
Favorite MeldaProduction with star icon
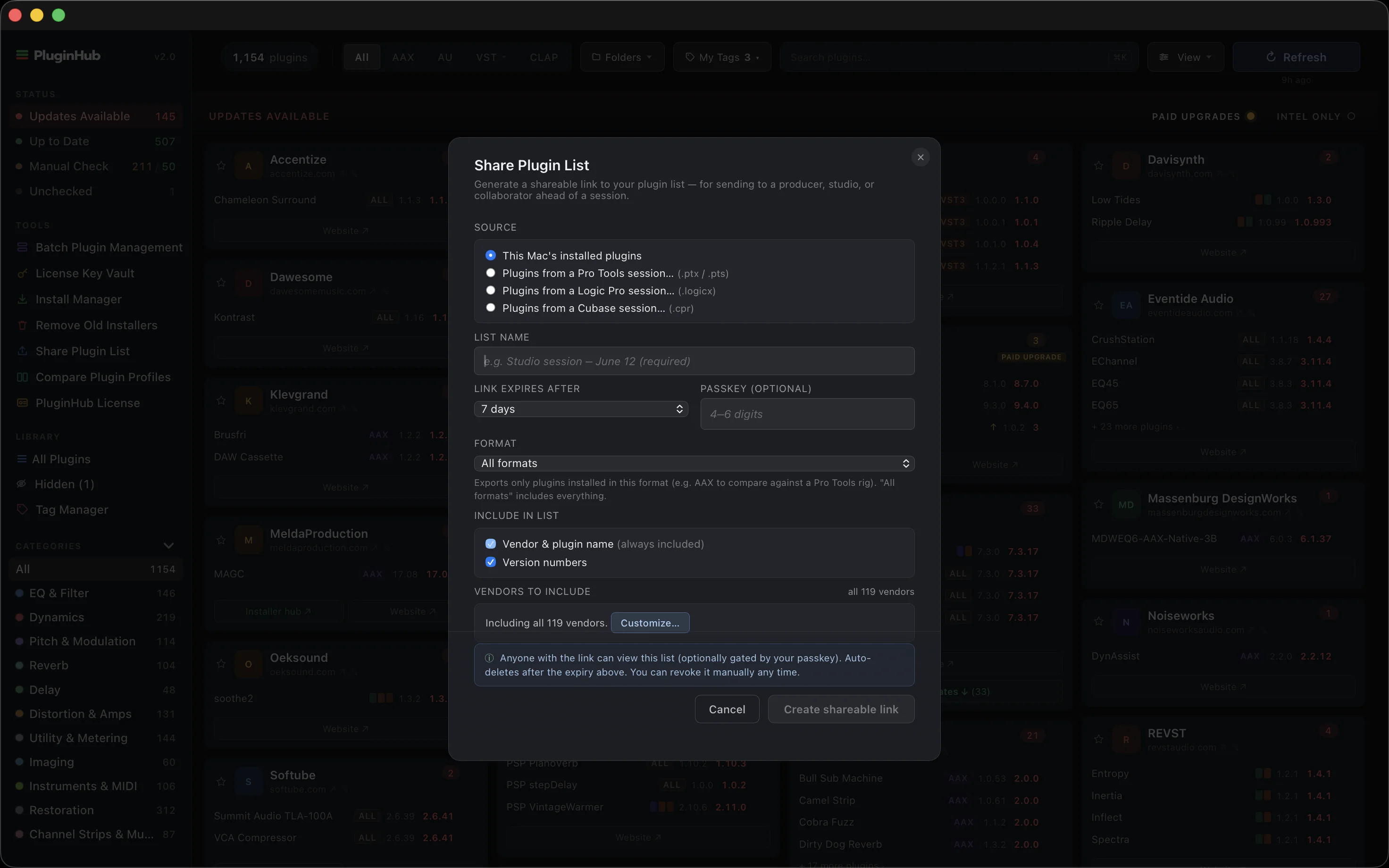(221, 540)
